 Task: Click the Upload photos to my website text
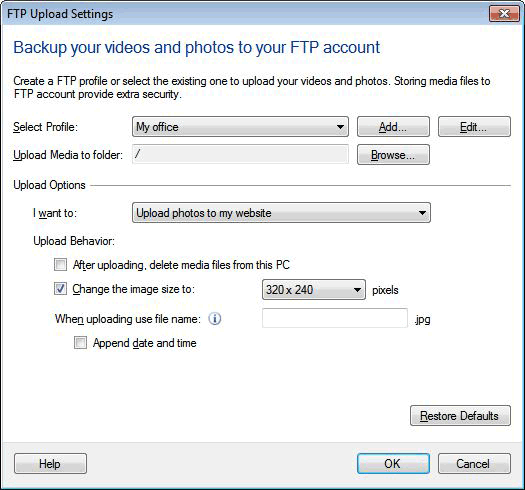[x=204, y=213]
